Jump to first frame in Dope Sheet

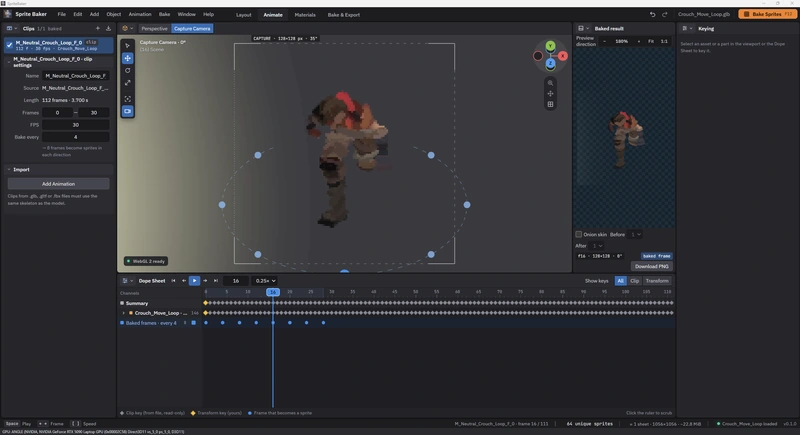pyautogui.click(x=173, y=280)
